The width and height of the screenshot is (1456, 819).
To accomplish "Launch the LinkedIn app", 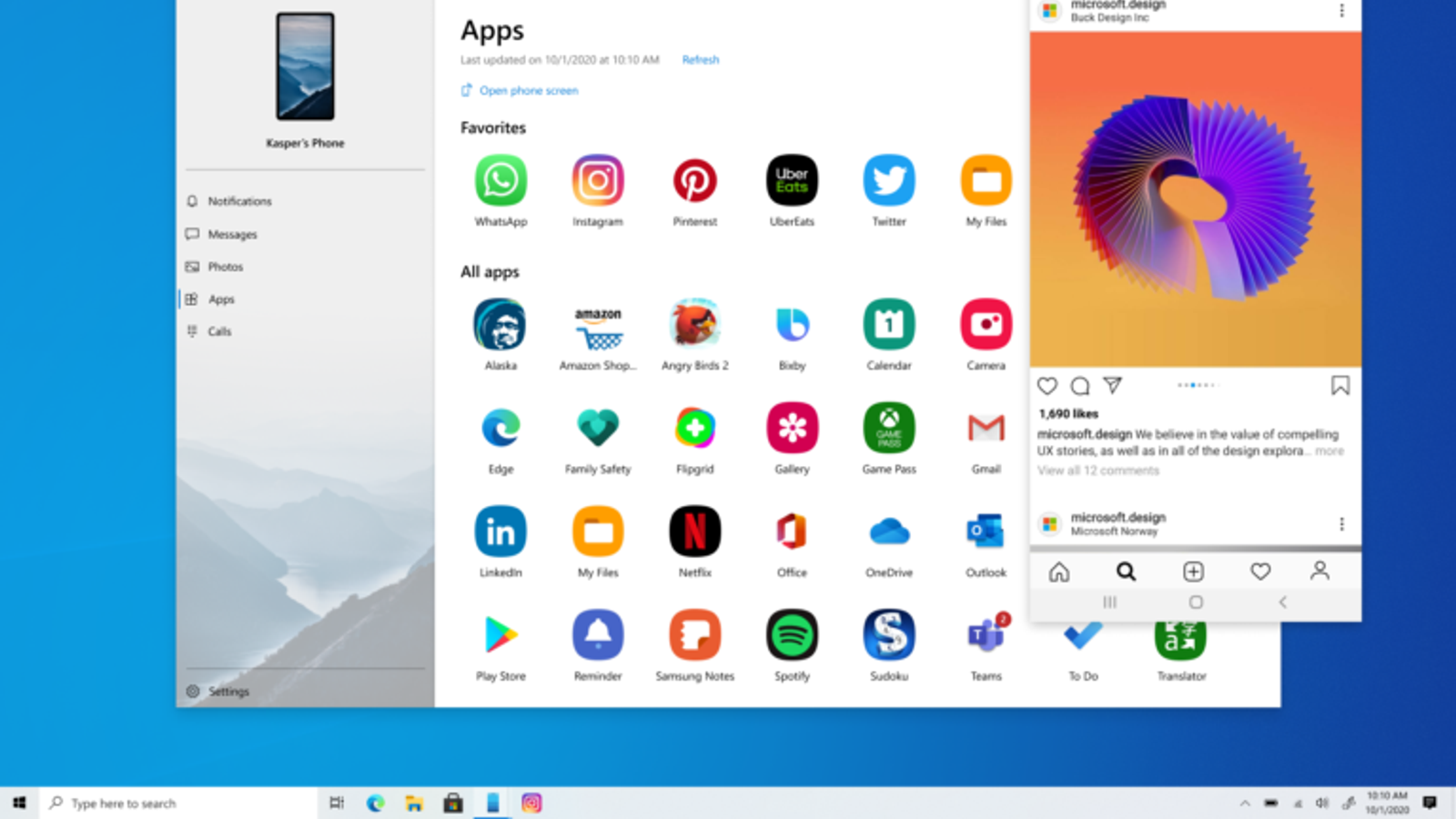I will click(500, 531).
